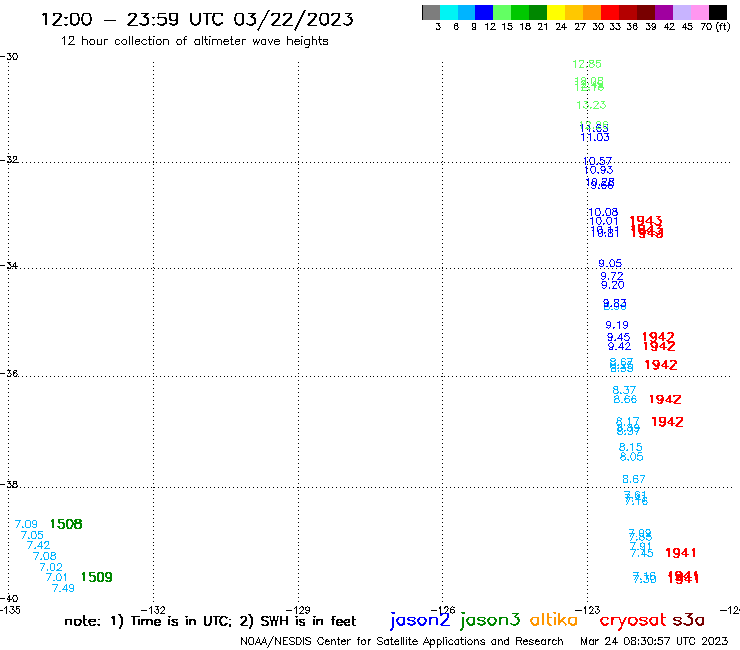This screenshot has height=650, width=740.
Task: Click the latitude axis label "-34"
Action: [9, 265]
